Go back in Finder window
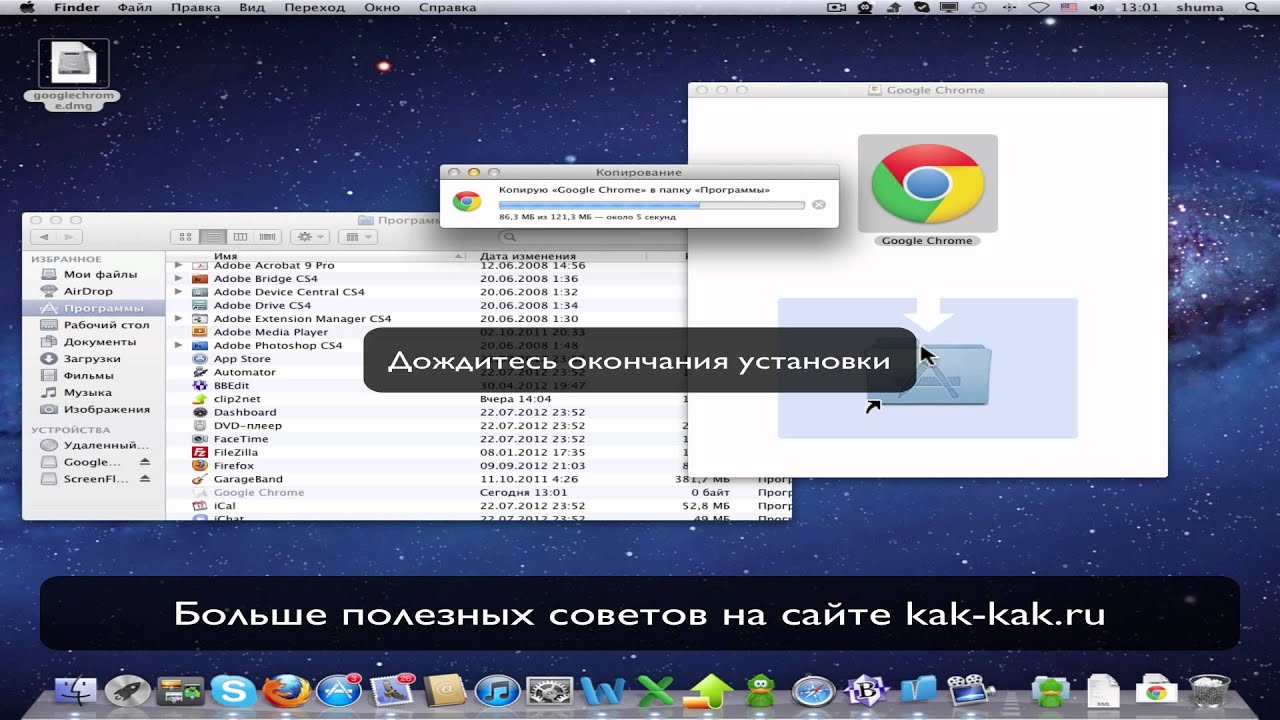This screenshot has height=720, width=1280. point(44,237)
